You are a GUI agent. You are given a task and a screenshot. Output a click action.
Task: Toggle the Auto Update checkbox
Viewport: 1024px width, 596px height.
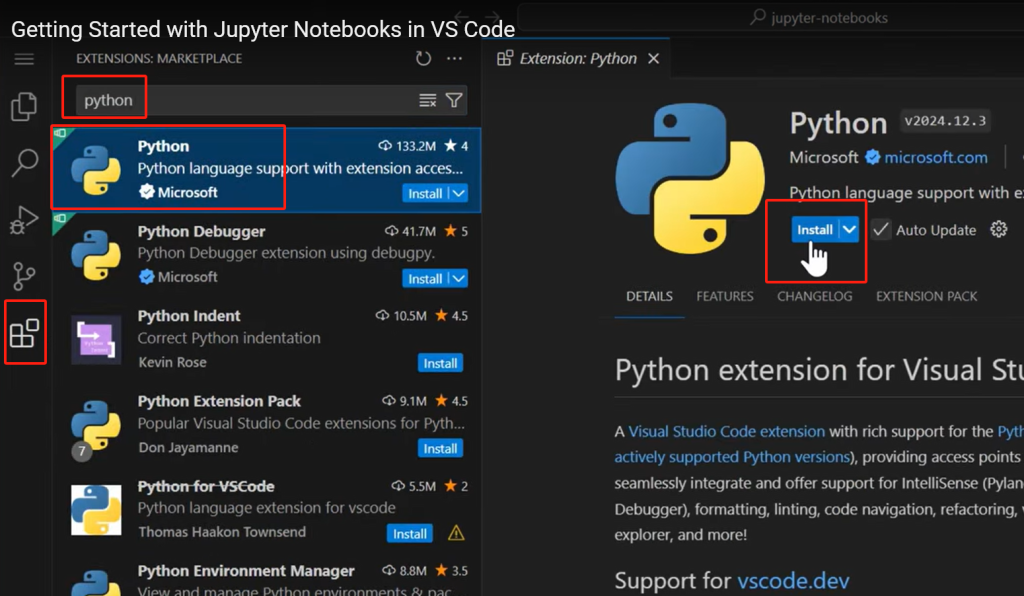880,230
